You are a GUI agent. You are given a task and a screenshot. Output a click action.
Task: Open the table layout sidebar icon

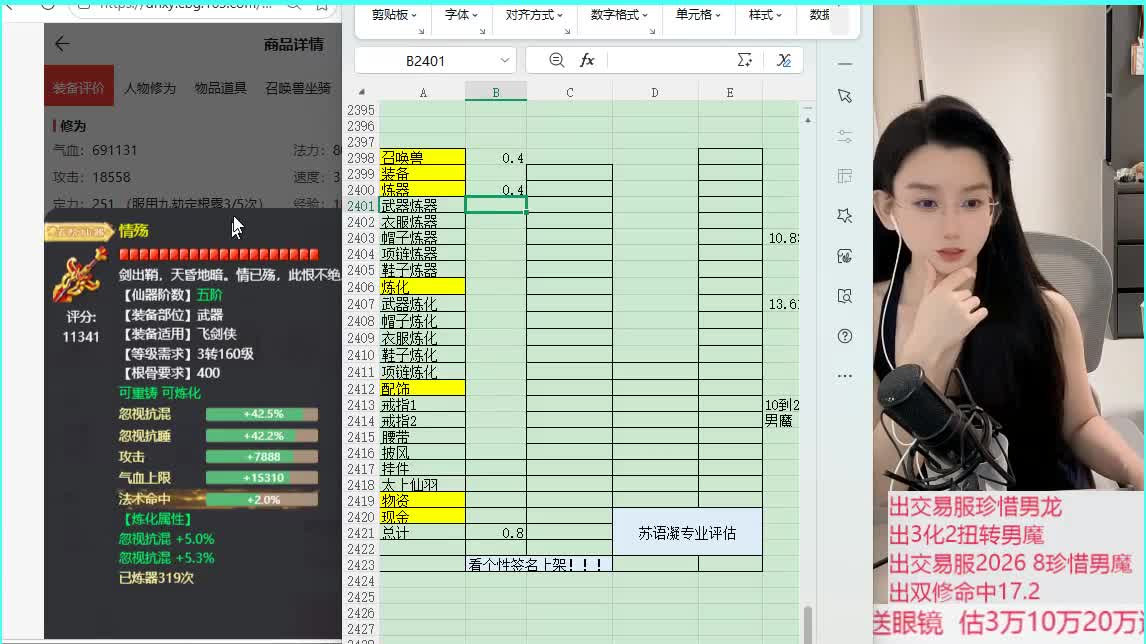[845, 176]
